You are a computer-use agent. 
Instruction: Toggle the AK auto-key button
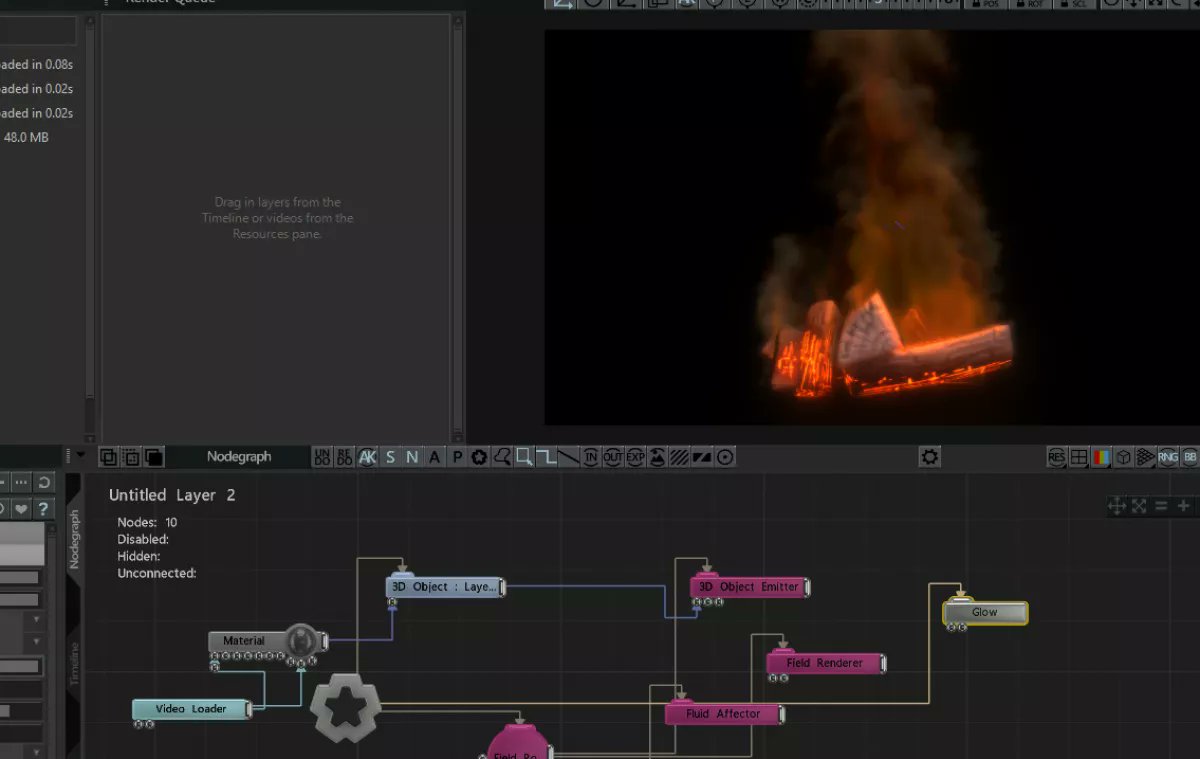point(367,457)
